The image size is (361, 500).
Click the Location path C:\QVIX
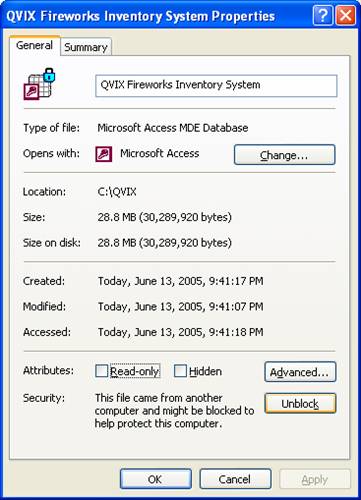coord(117,192)
